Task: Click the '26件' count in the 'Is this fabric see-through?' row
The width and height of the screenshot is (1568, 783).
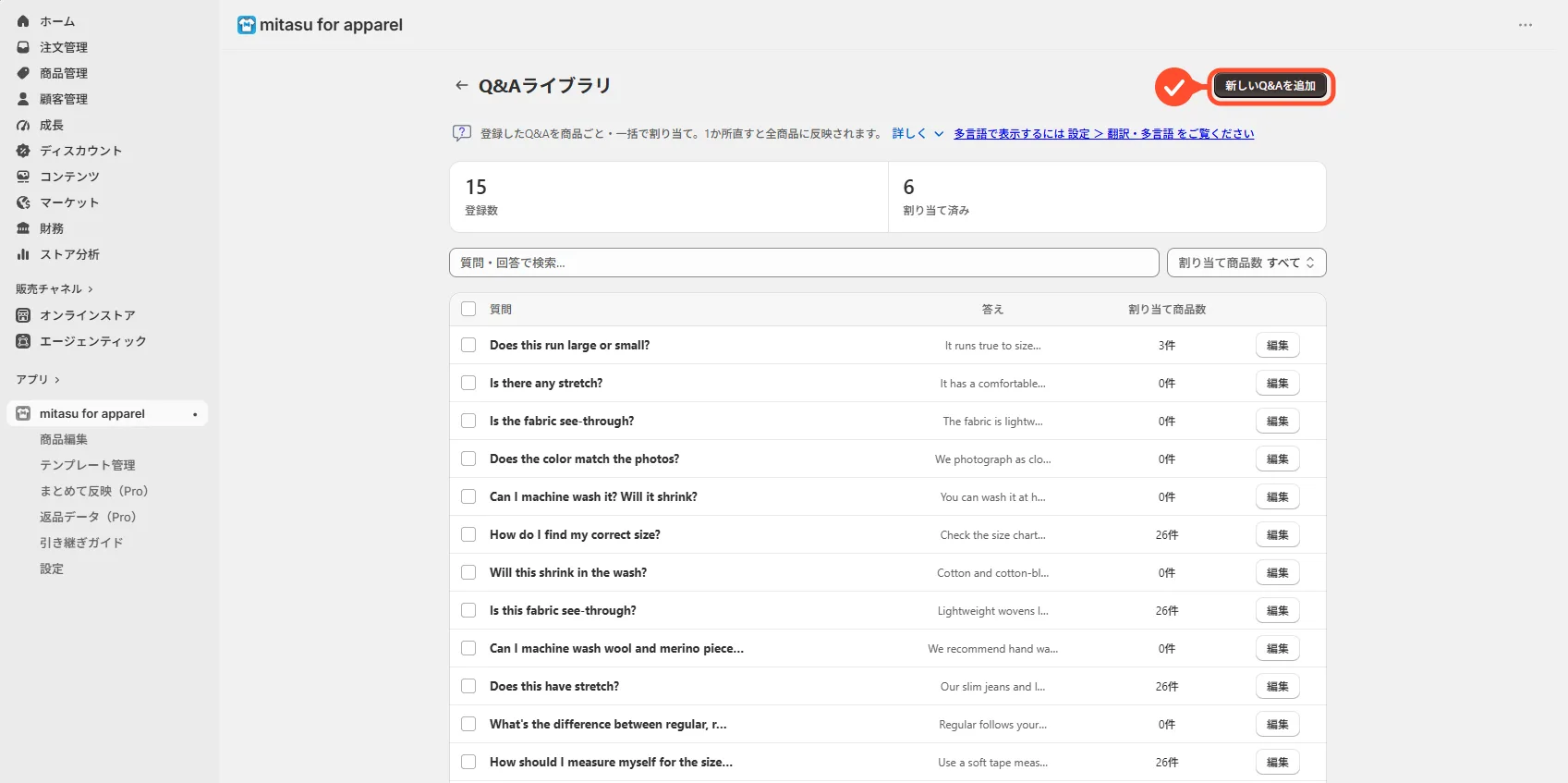Action: point(1167,611)
